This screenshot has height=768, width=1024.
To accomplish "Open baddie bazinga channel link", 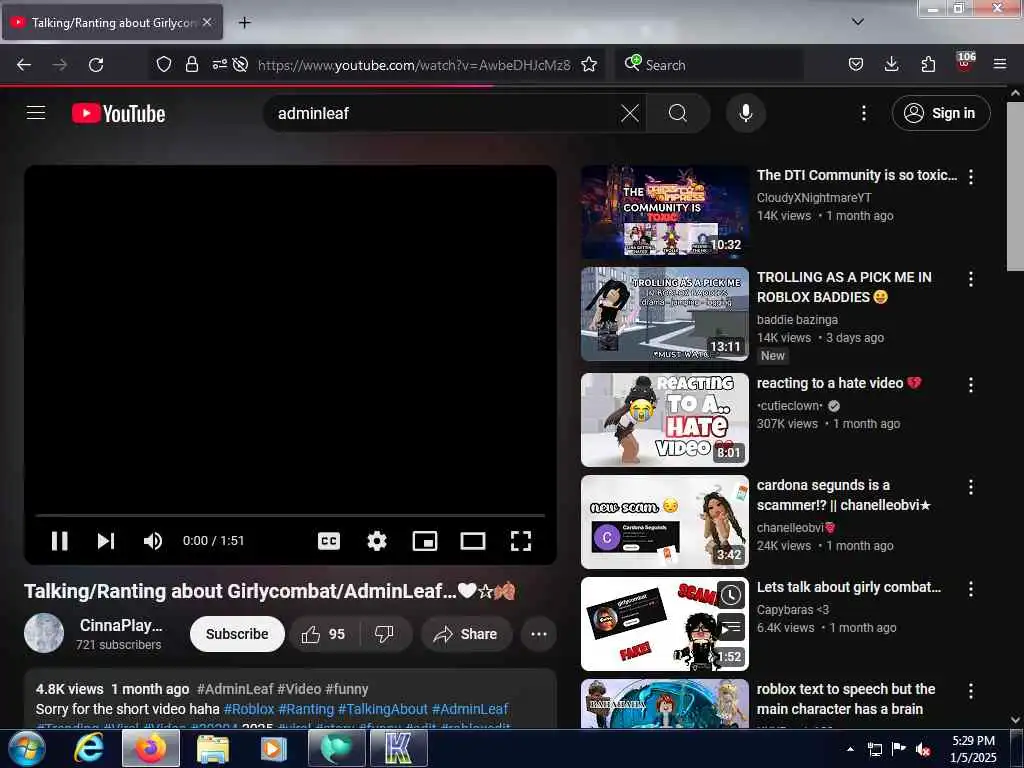I will click(797, 320).
